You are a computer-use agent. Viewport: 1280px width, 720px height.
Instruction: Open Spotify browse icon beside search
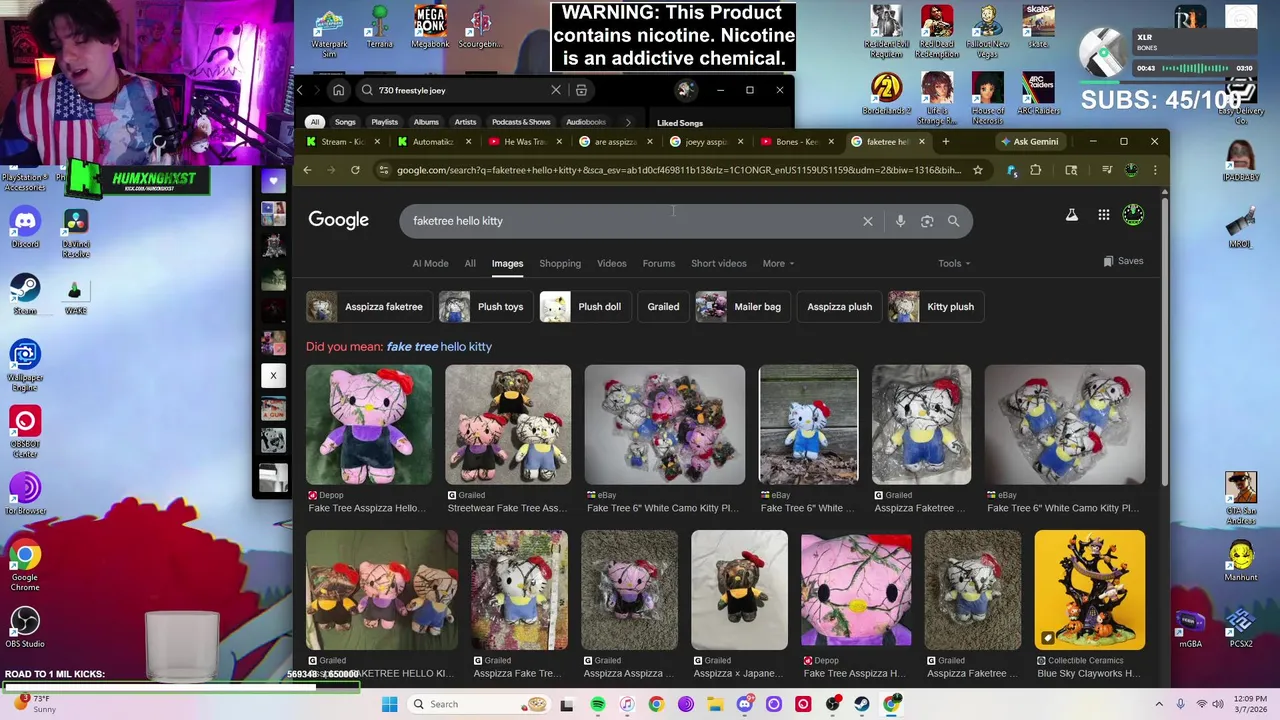(x=581, y=90)
